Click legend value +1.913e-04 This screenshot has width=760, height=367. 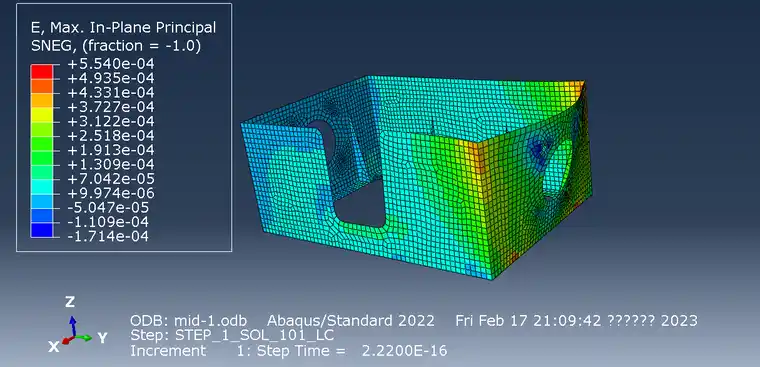(112, 150)
